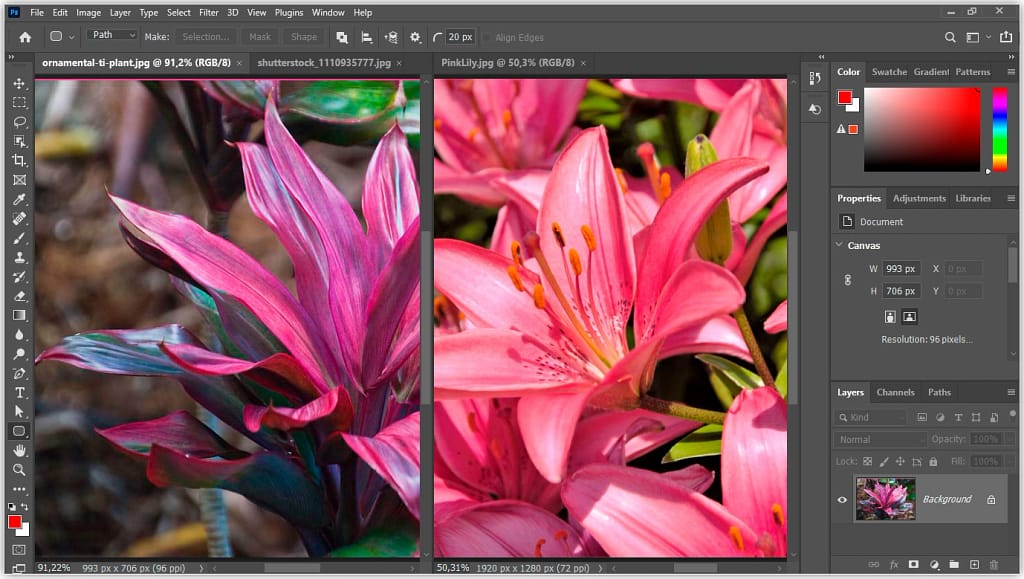Toggle the type layers filter
1024x579 pixels.
(x=958, y=417)
